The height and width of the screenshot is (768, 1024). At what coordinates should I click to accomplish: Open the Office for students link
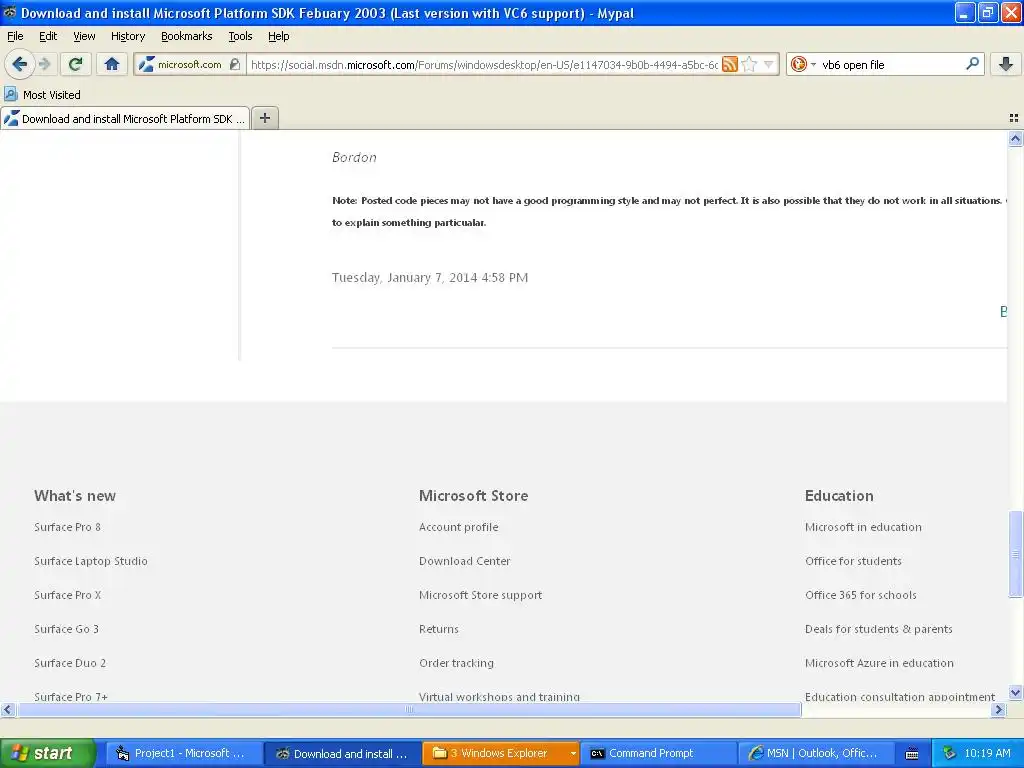(853, 561)
